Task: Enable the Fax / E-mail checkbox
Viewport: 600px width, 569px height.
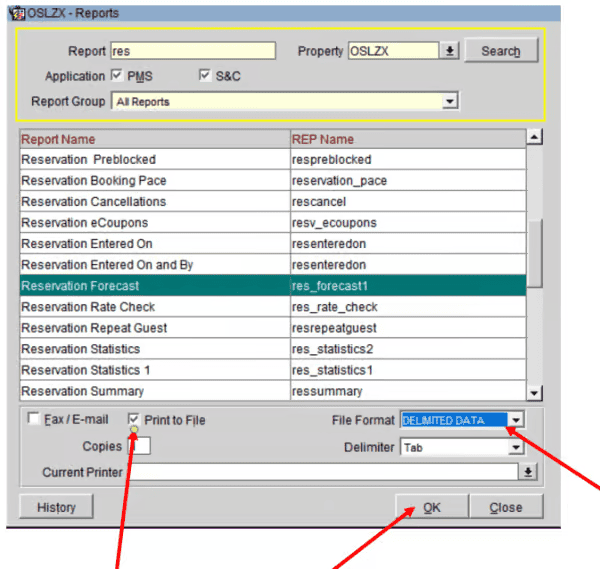Action: click(x=33, y=420)
